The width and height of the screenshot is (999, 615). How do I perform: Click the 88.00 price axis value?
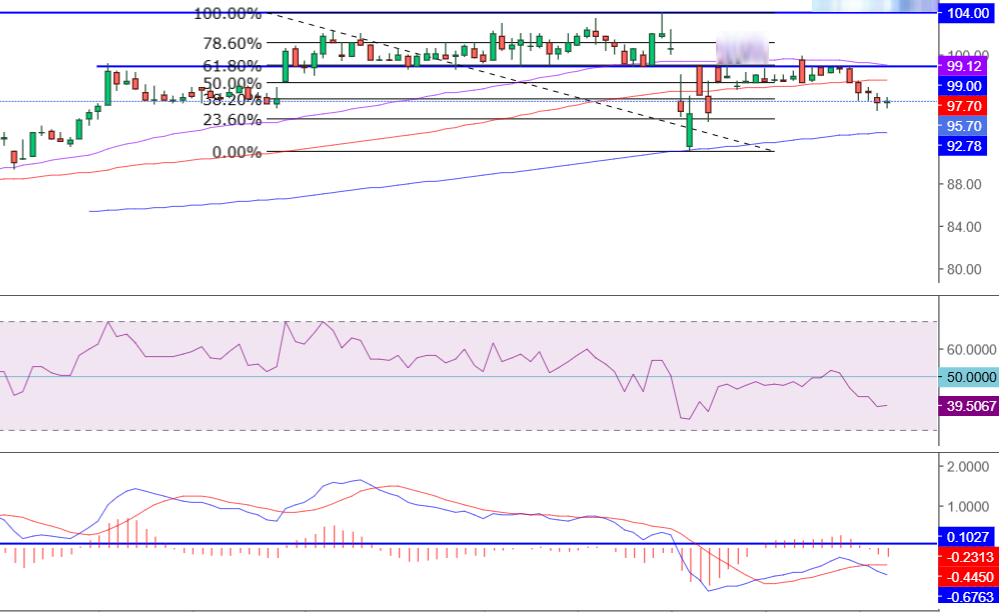tap(964, 184)
